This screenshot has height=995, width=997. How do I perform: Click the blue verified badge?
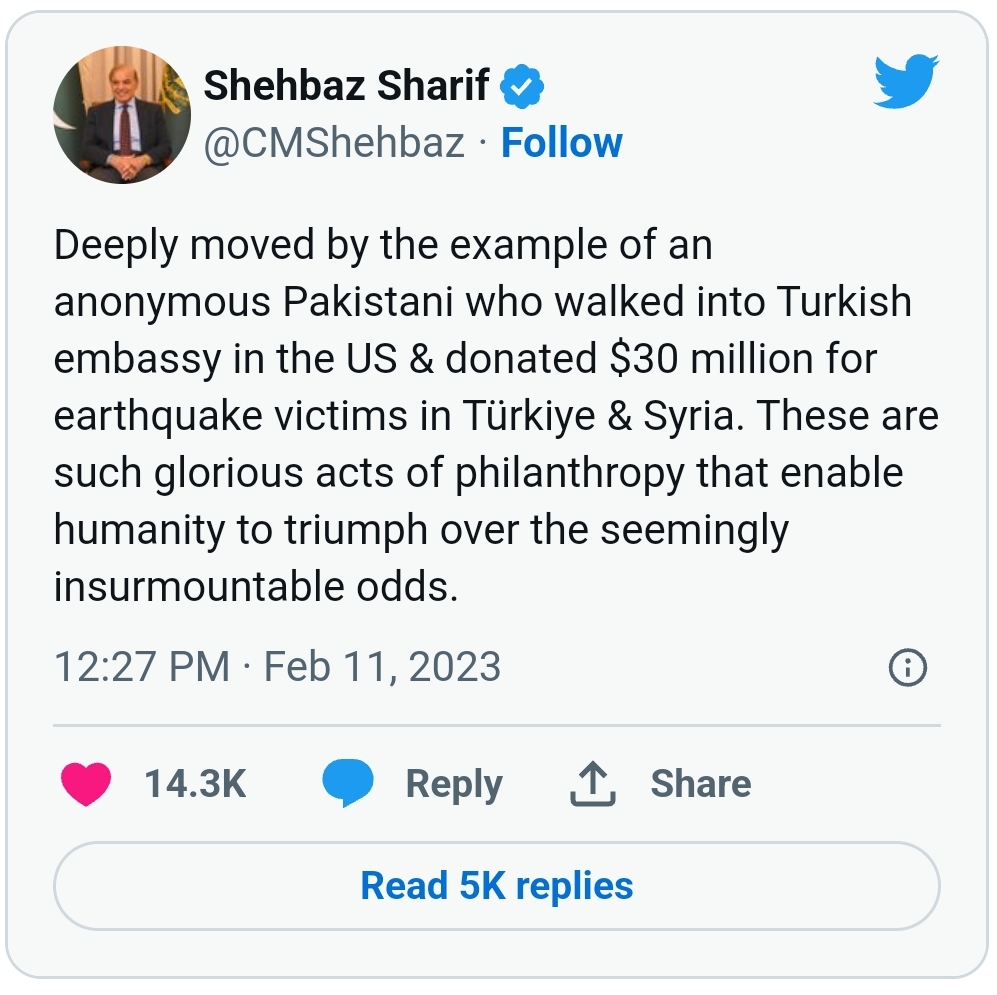pyautogui.click(x=522, y=88)
